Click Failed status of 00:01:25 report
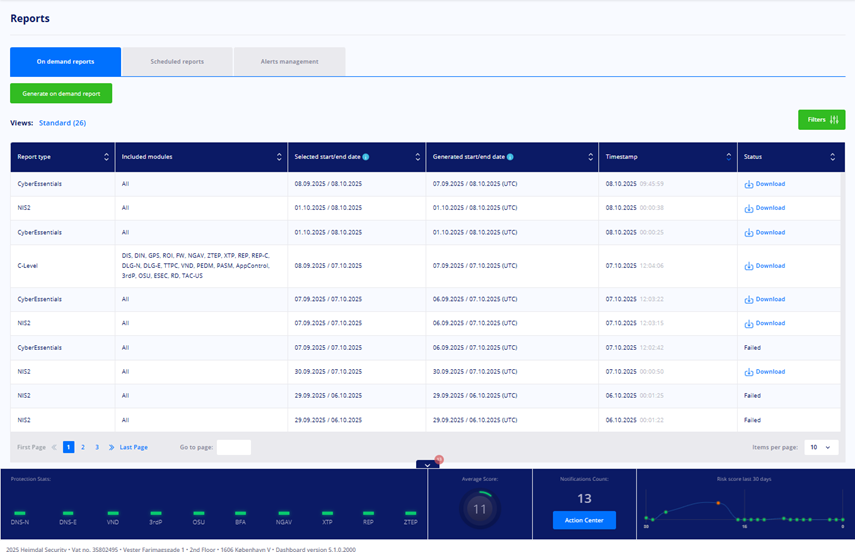This screenshot has width=855, height=552. (752, 396)
